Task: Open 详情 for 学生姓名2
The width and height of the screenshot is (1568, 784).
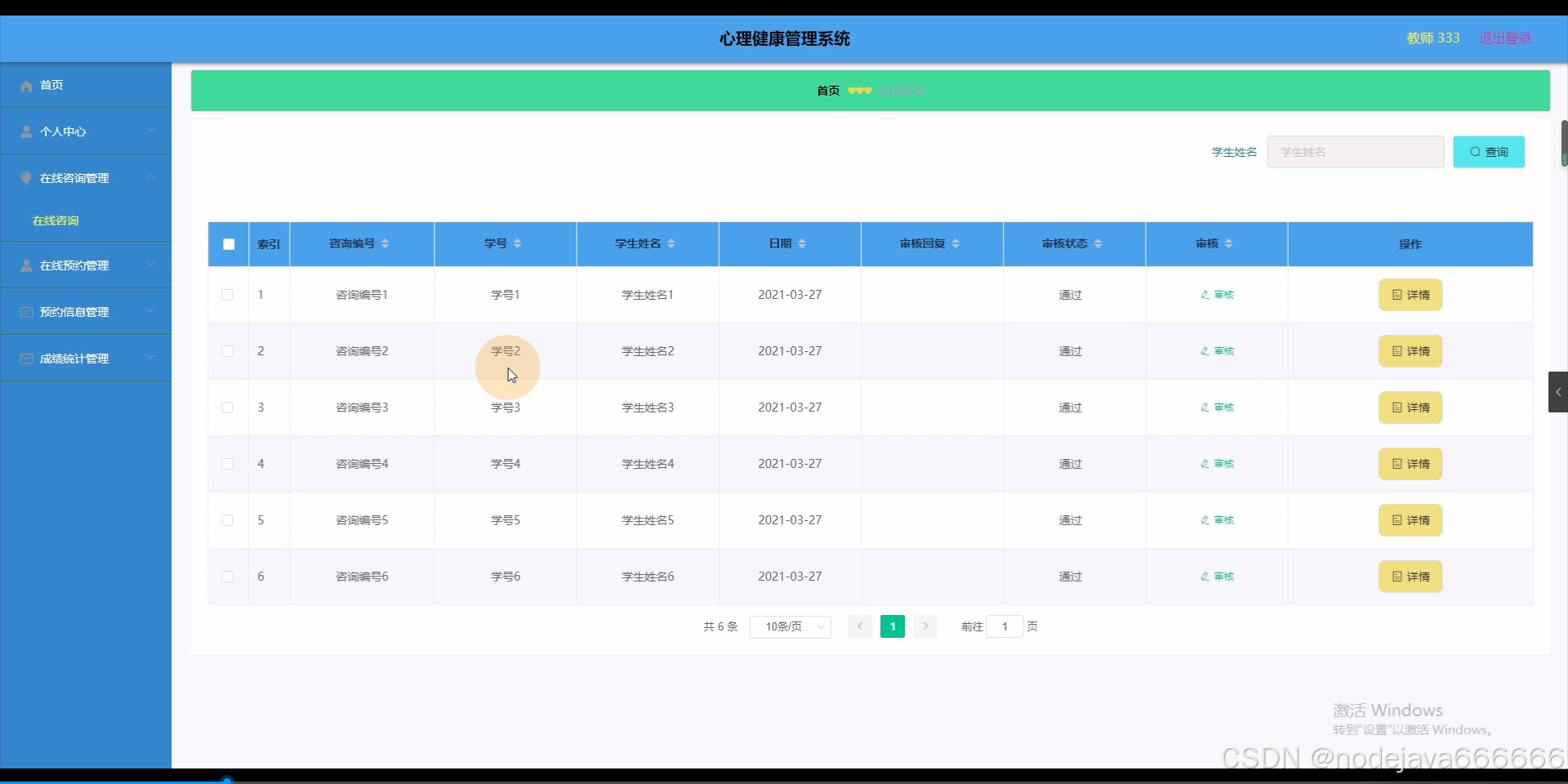Action: coord(1410,351)
